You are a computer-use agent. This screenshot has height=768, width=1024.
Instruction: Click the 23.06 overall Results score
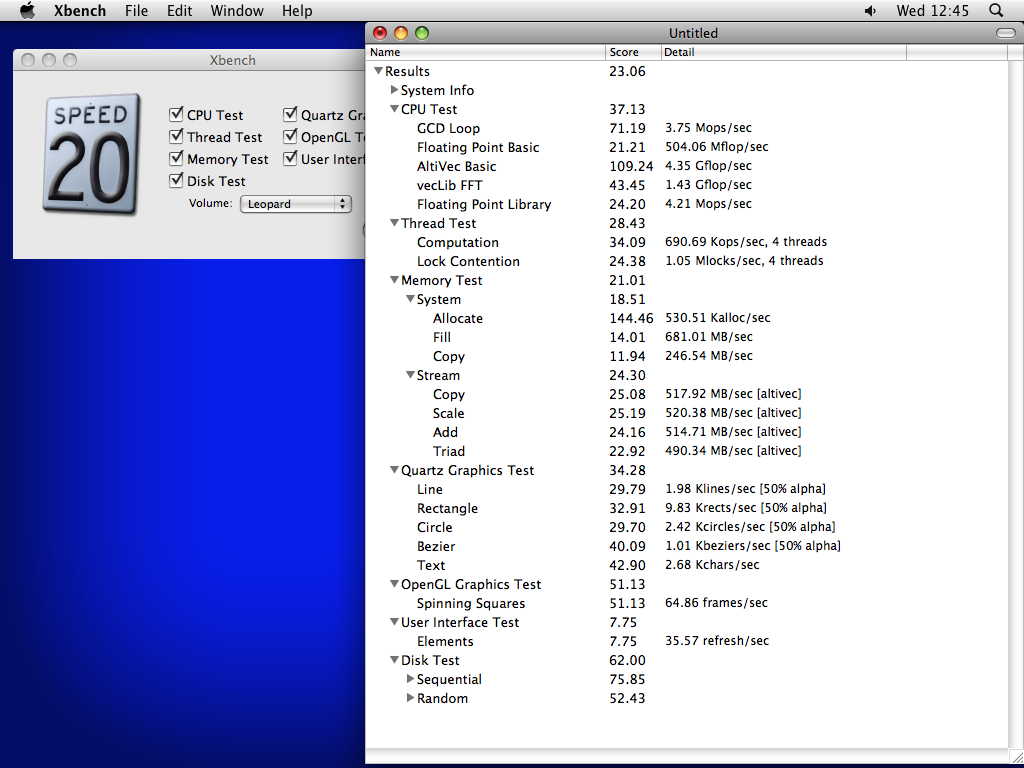pos(627,71)
